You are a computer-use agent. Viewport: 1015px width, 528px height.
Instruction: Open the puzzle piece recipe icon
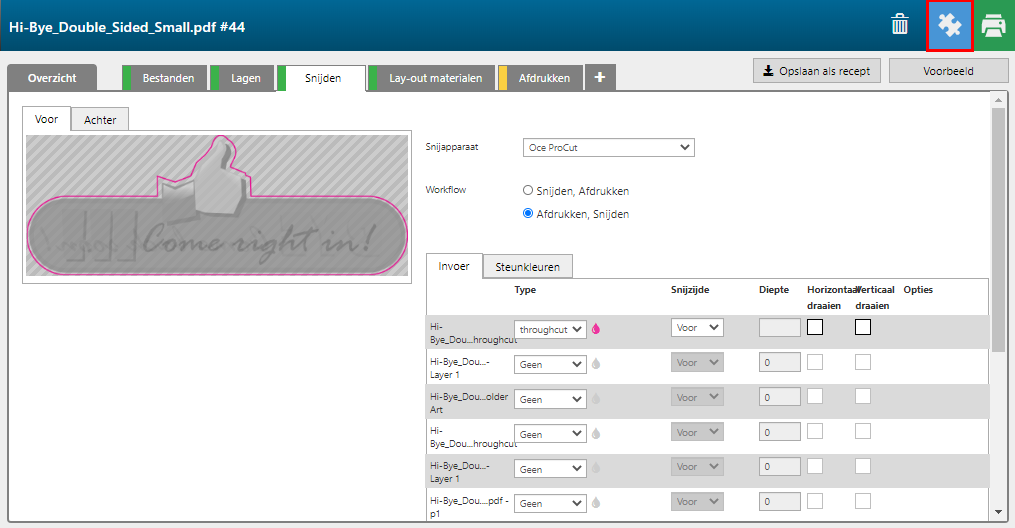tap(949, 26)
